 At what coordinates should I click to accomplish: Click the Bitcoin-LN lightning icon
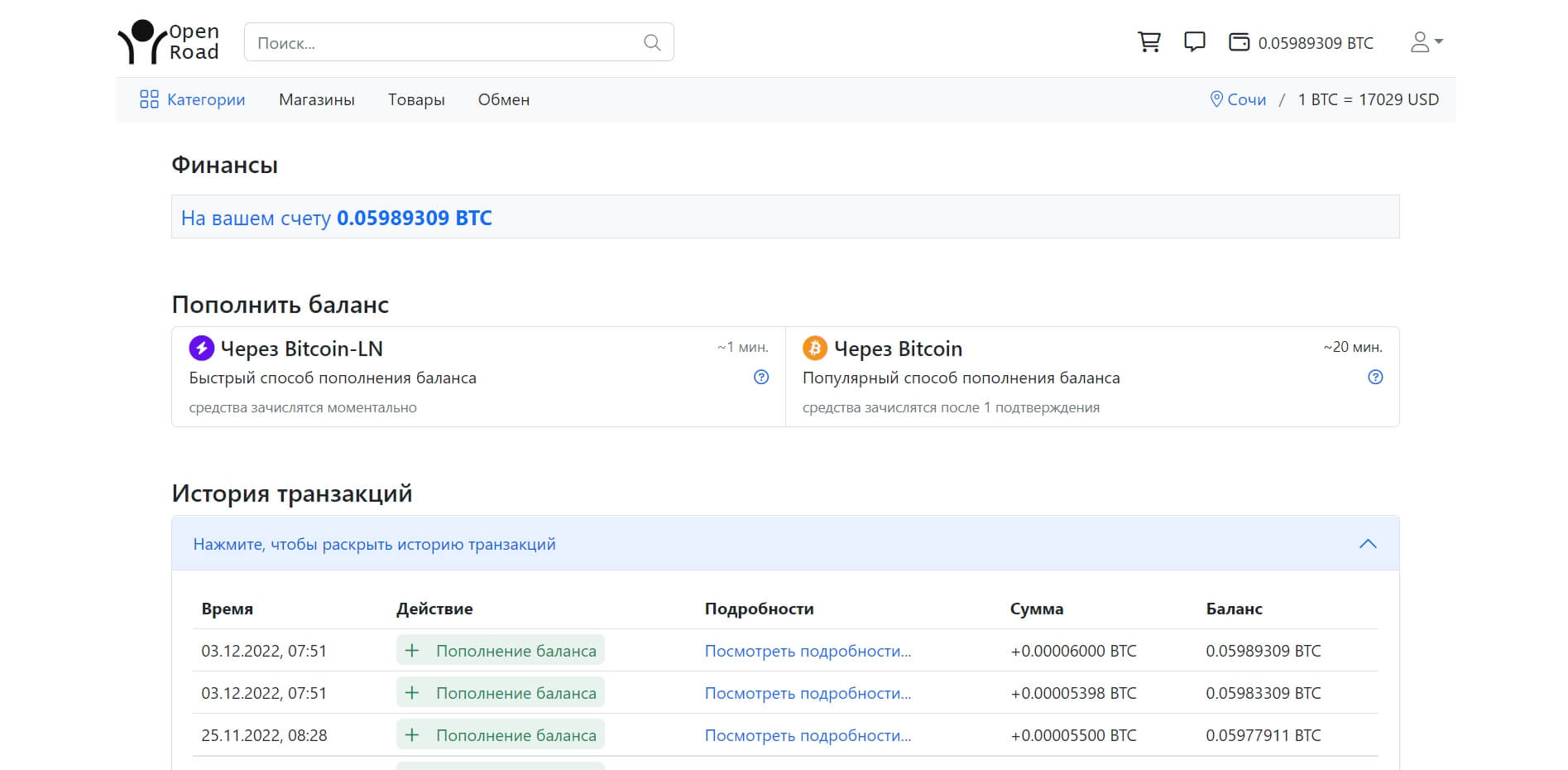pos(202,349)
